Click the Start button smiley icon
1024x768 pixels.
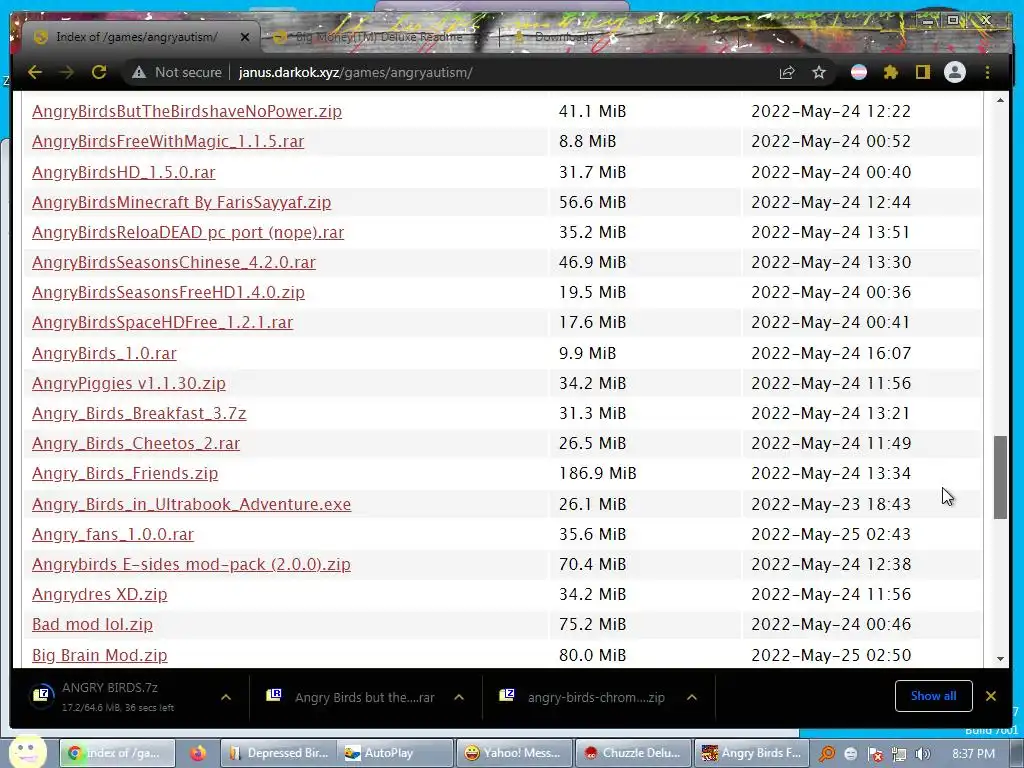click(x=26, y=752)
